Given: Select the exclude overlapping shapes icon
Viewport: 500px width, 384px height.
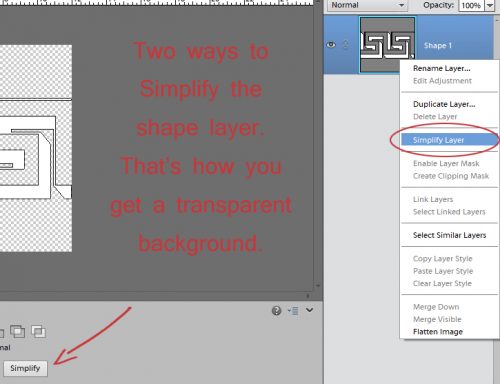Looking at the screenshot, I should coord(38,332).
